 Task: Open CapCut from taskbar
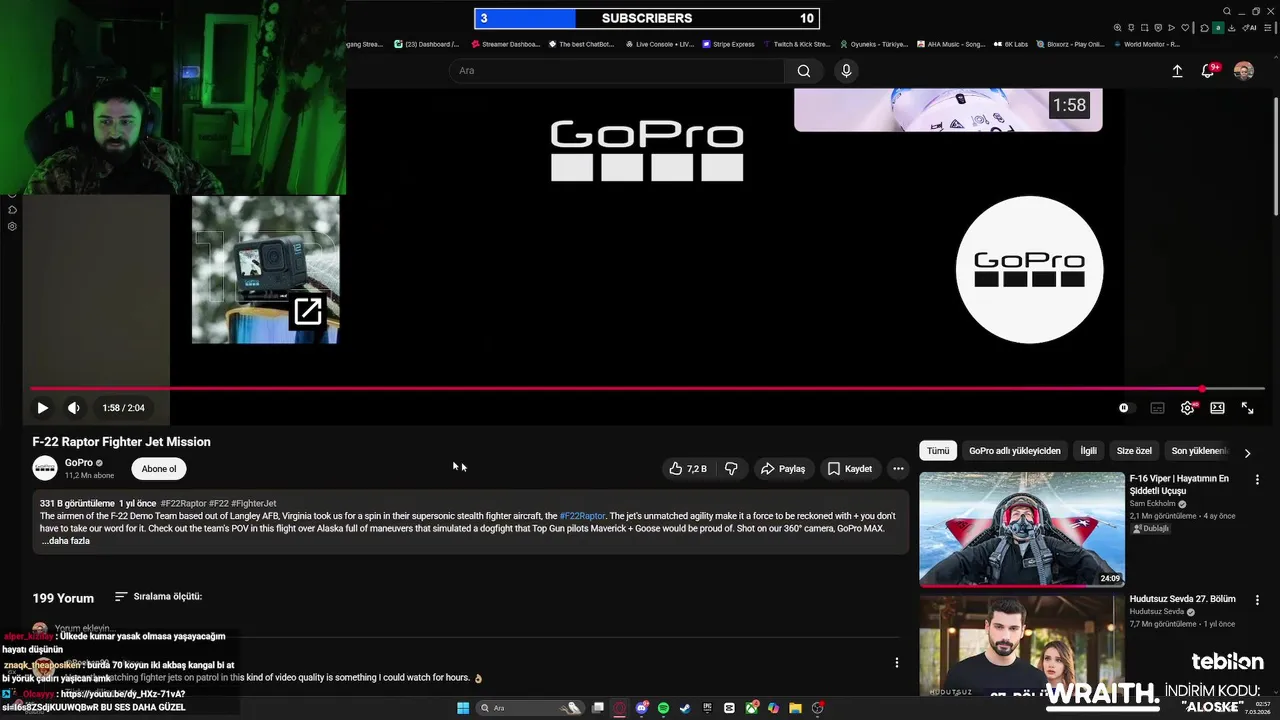click(729, 708)
